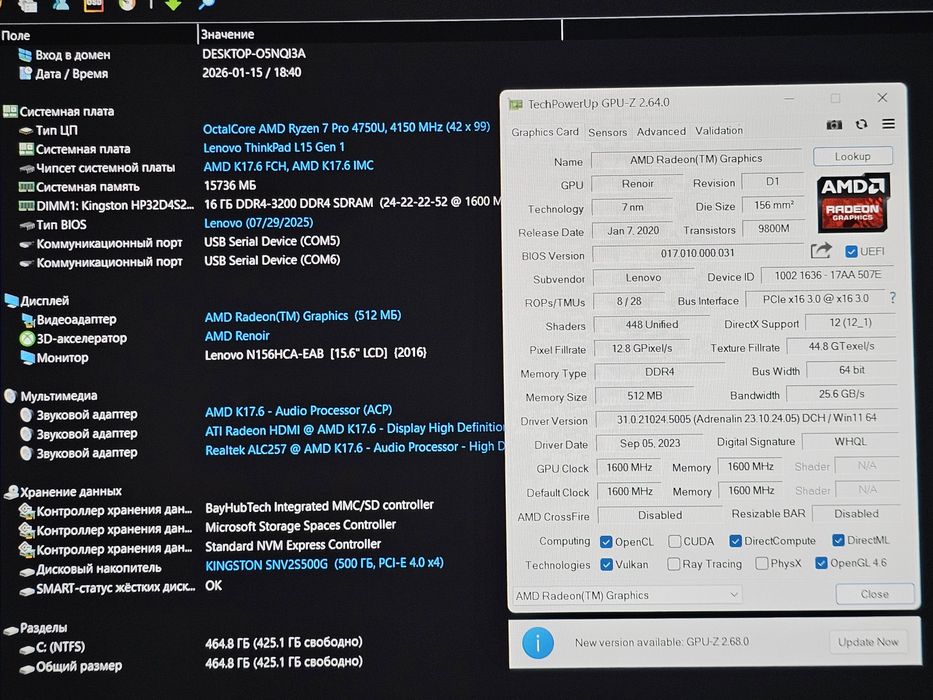Click the GPU name field AMD Radeon(TM) Graphics
This screenshot has height=700, width=933.
point(696,159)
